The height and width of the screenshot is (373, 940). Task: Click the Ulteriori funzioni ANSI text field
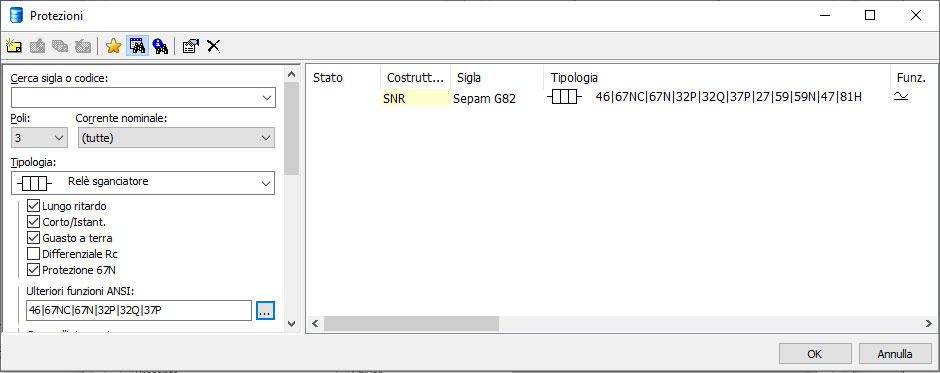(138, 311)
